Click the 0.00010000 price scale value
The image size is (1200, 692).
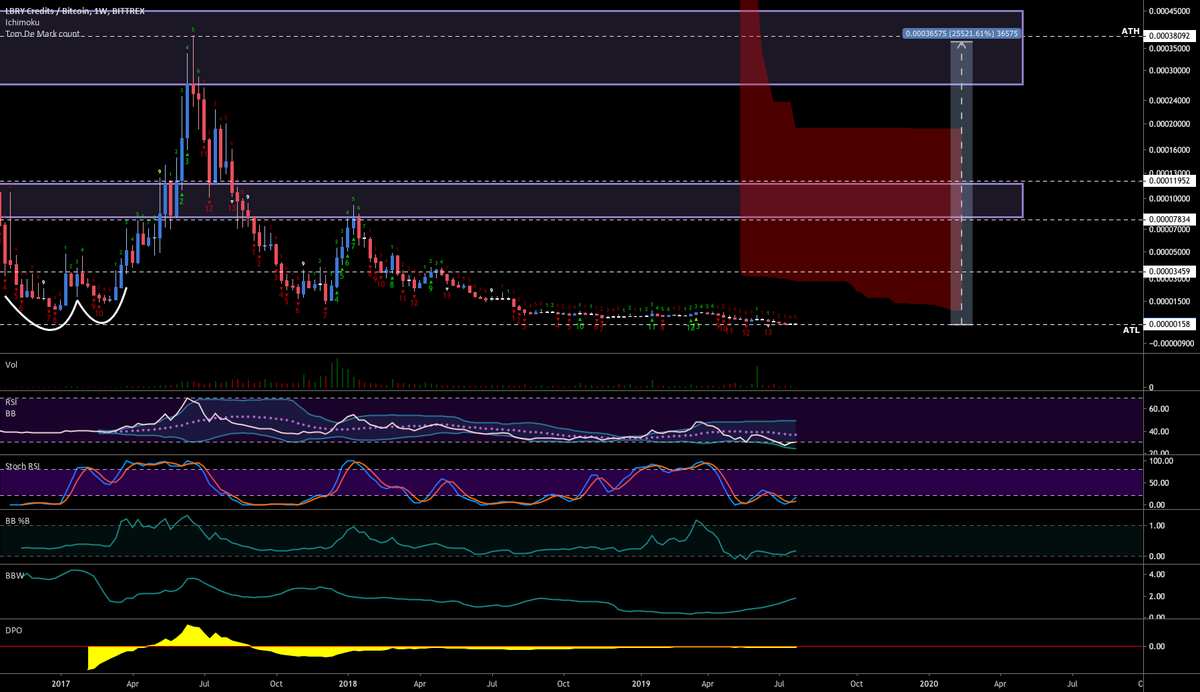(1170, 197)
